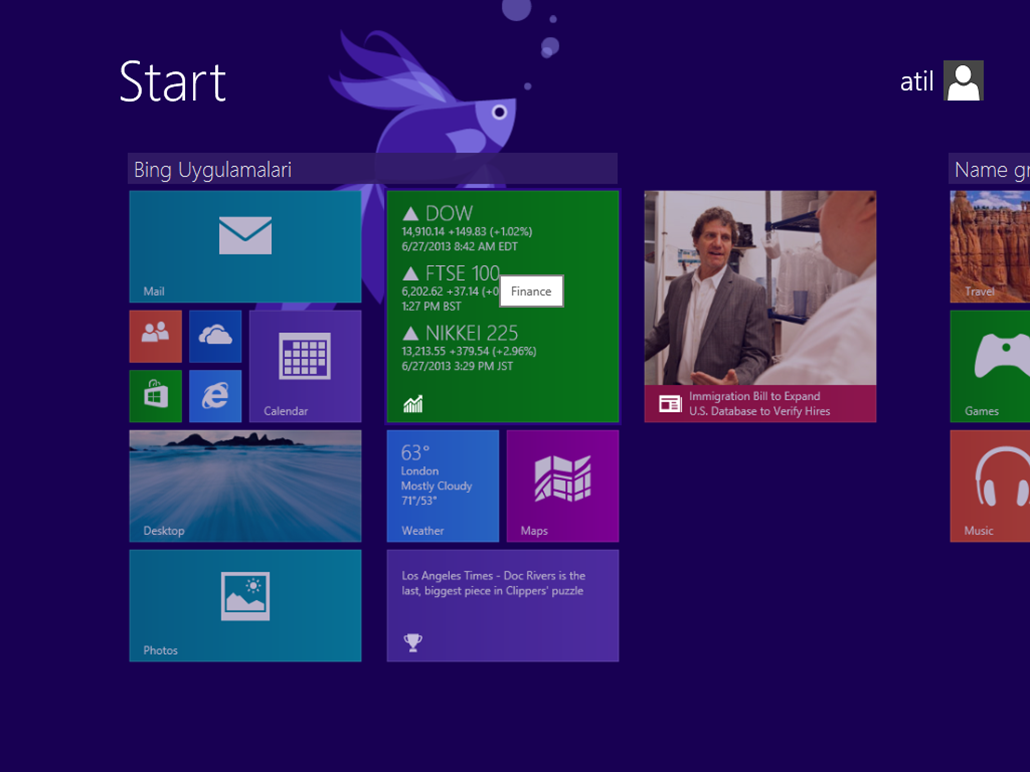Click the 63° temperature reading
Screen dimensions: 1030x772
(415, 453)
